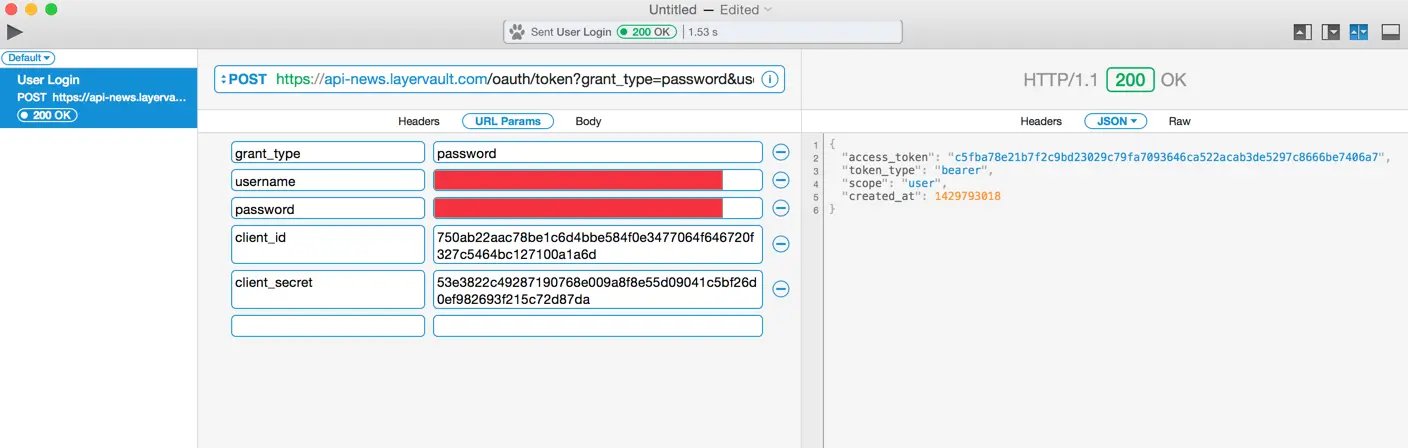
Task: Click the client_secret value field
Action: (598, 289)
